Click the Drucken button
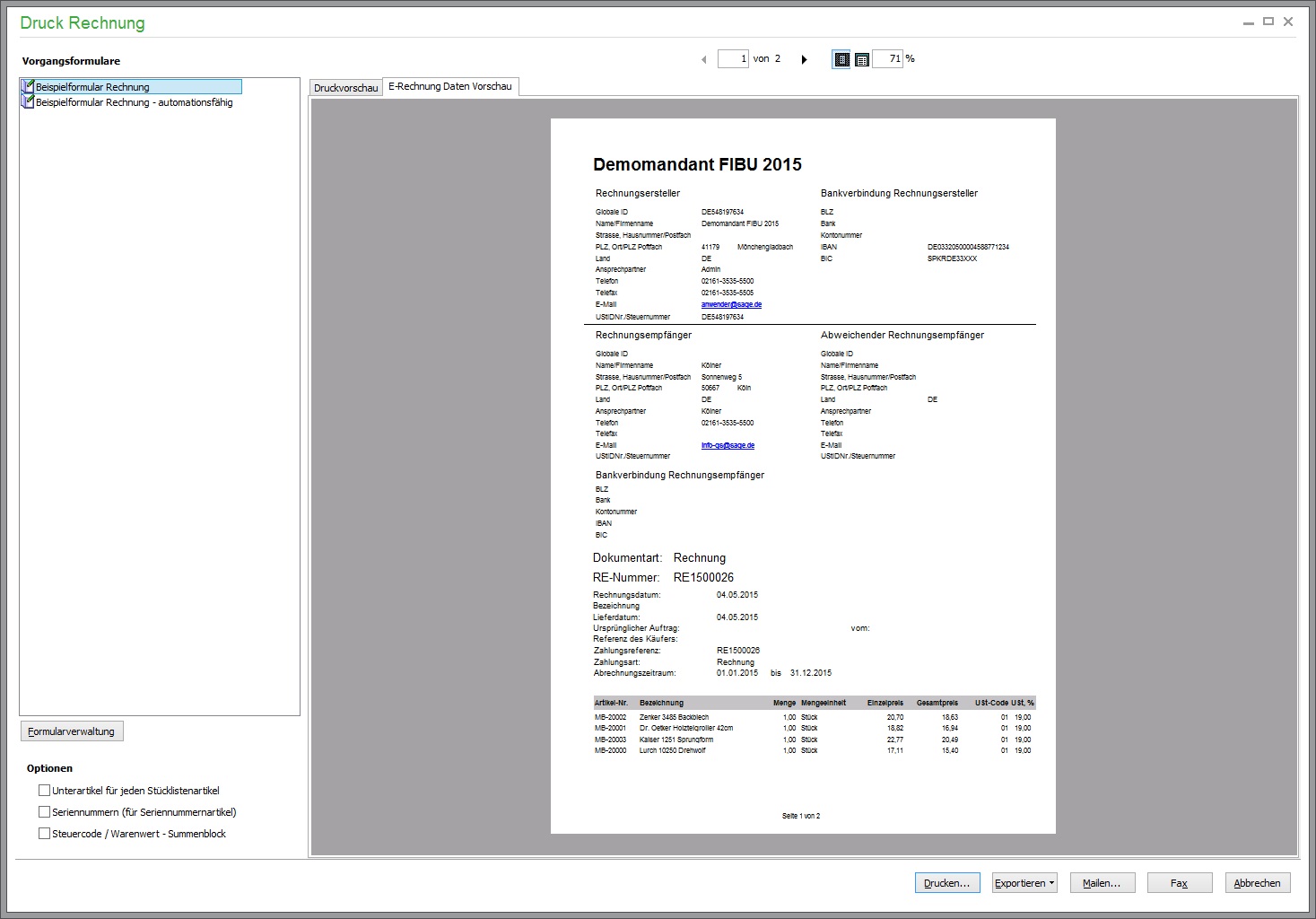 947,883
